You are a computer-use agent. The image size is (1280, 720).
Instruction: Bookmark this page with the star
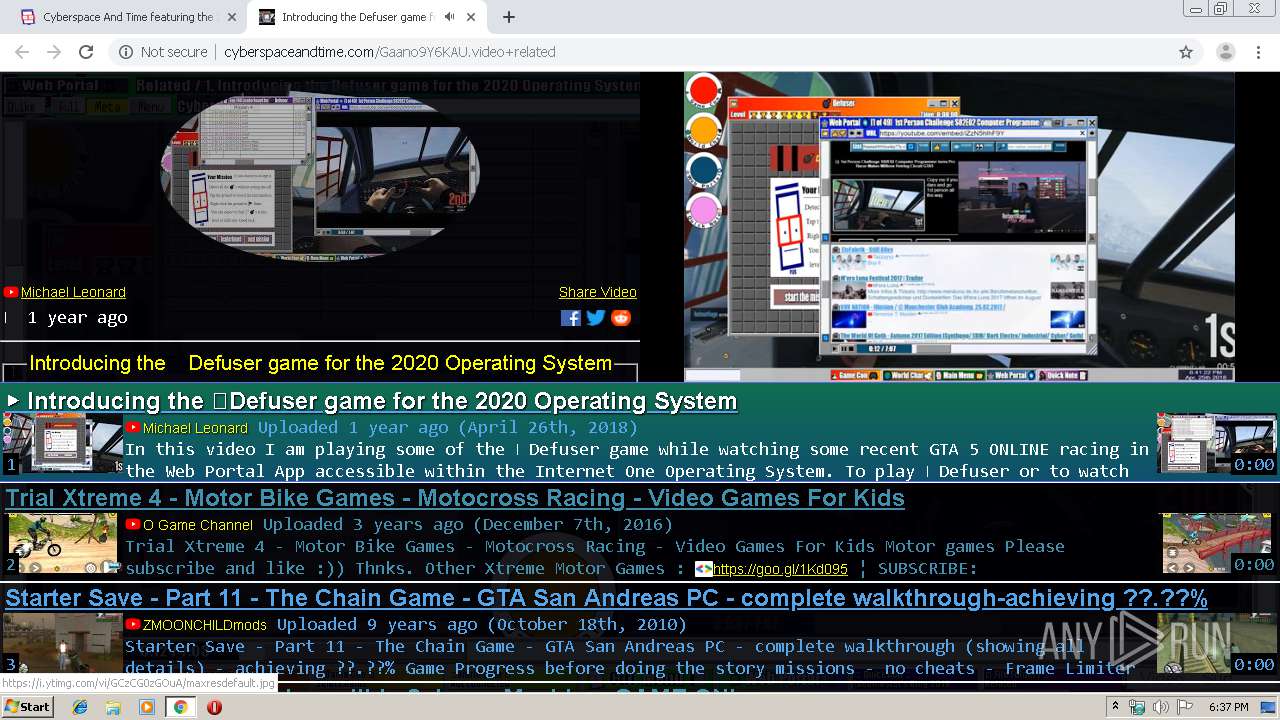coord(1186,52)
